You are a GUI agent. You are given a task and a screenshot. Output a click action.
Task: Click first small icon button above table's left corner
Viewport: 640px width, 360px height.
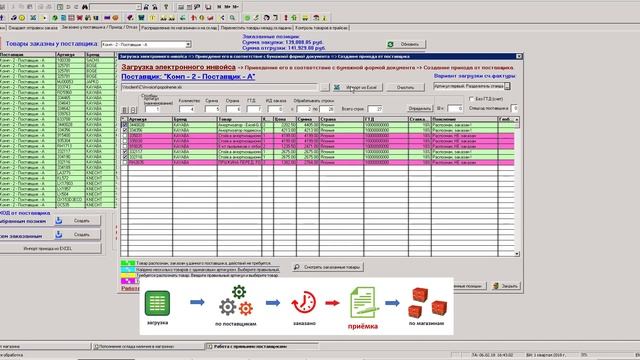125,110
